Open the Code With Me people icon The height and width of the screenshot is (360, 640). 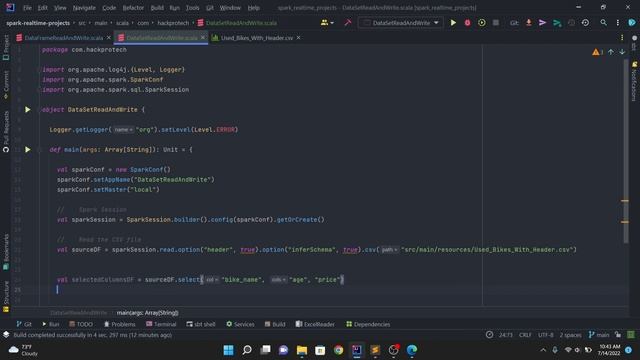[327, 23]
